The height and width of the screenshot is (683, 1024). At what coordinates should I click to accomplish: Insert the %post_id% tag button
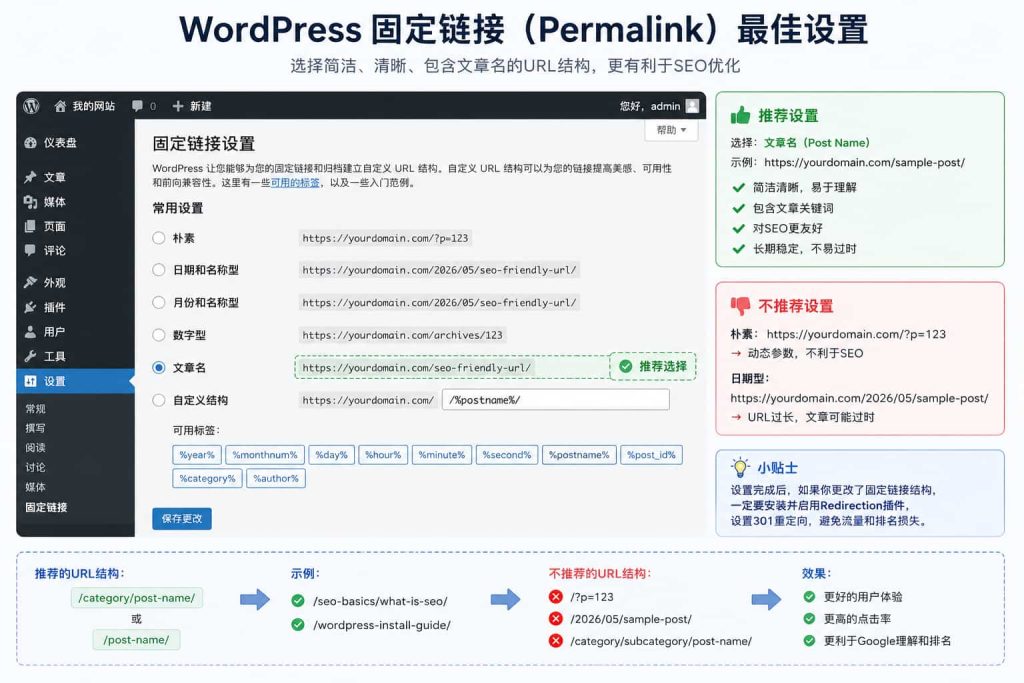pyautogui.click(x=651, y=454)
